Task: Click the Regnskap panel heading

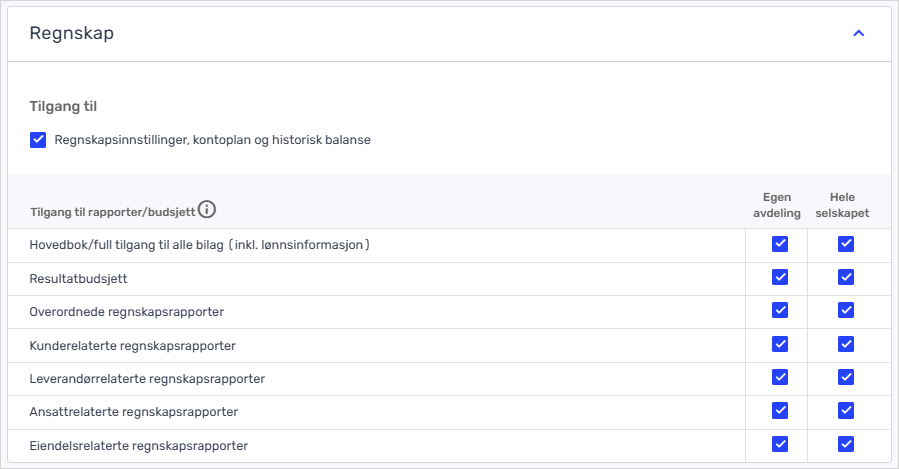Action: 72,34
